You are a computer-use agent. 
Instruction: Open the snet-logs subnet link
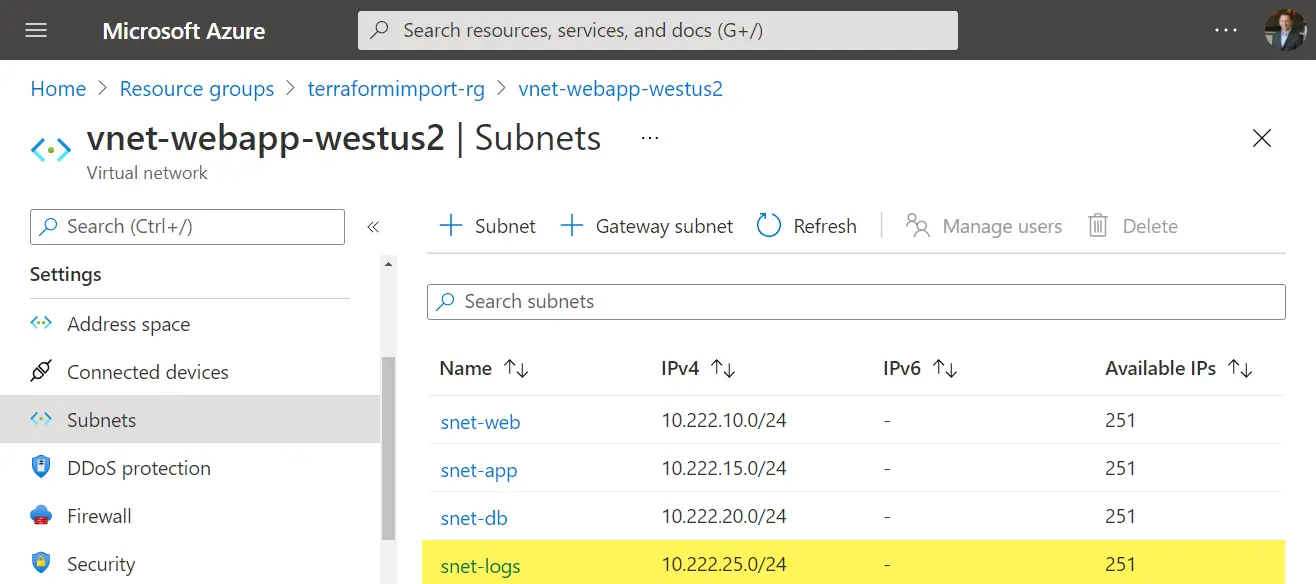(x=480, y=567)
